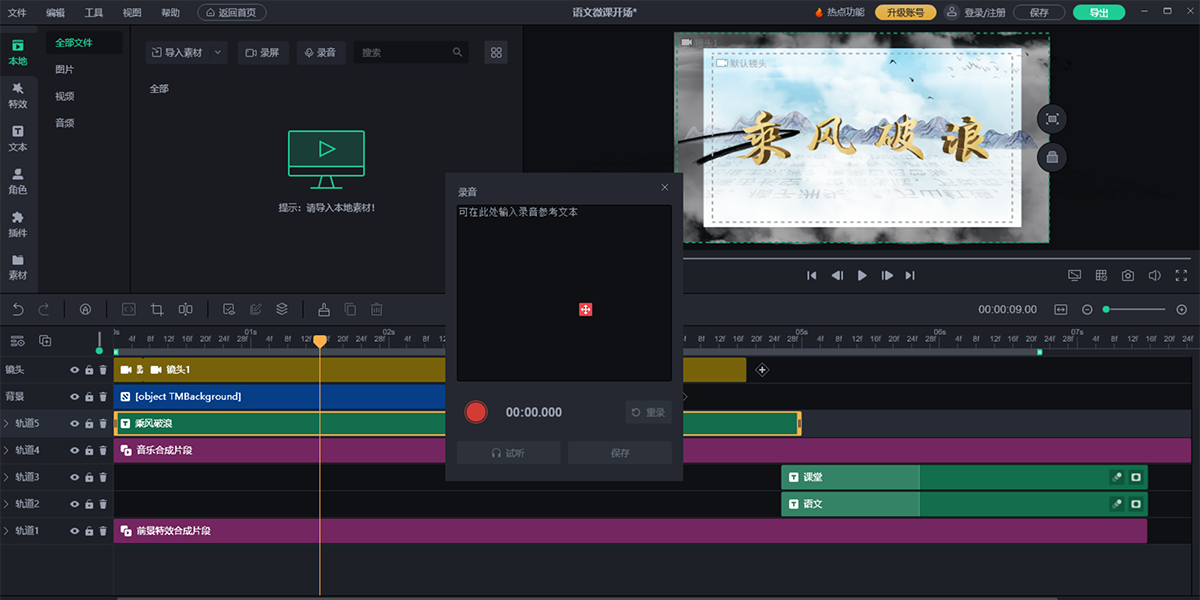Click the crop tool in timeline toolbar
The width and height of the screenshot is (1200, 600).
tap(157, 310)
